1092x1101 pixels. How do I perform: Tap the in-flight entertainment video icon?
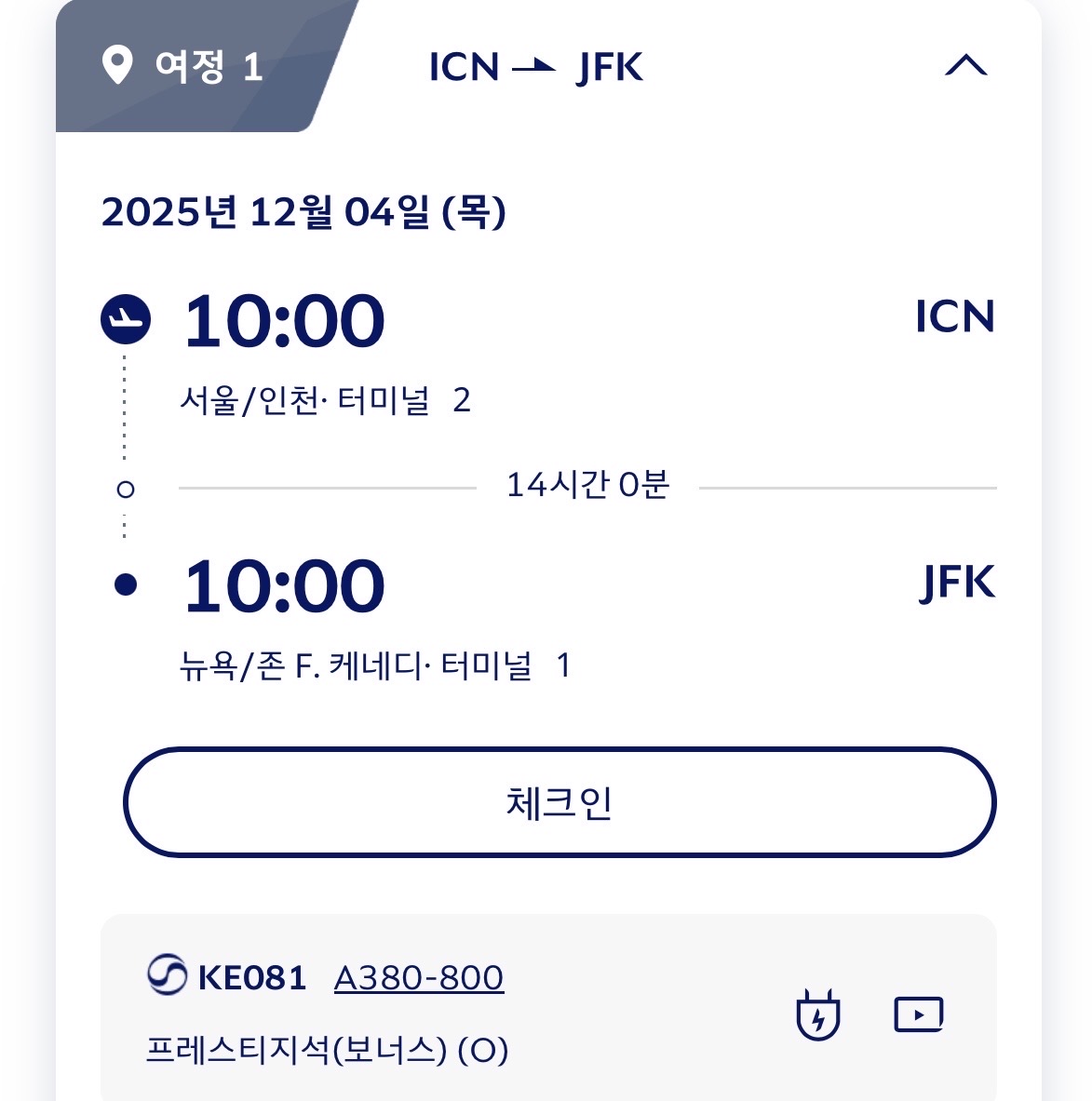point(918,1014)
